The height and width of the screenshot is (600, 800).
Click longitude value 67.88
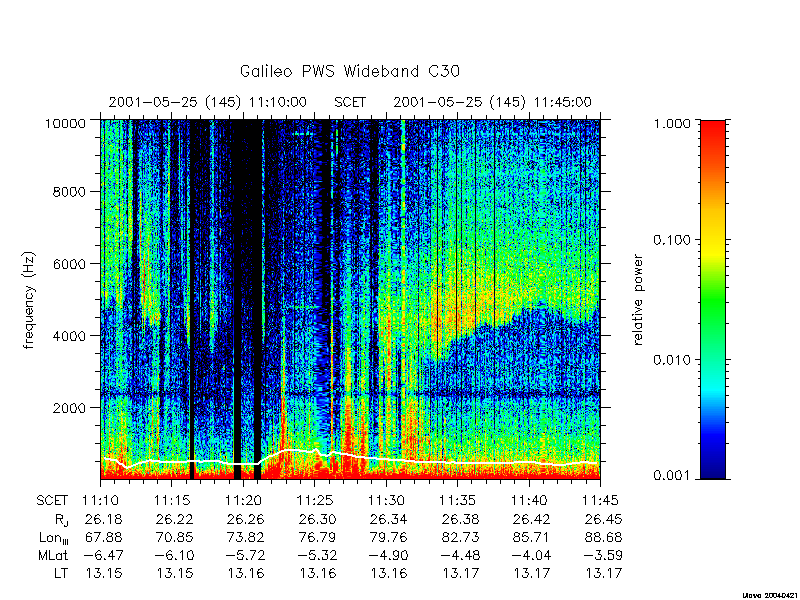coord(104,537)
